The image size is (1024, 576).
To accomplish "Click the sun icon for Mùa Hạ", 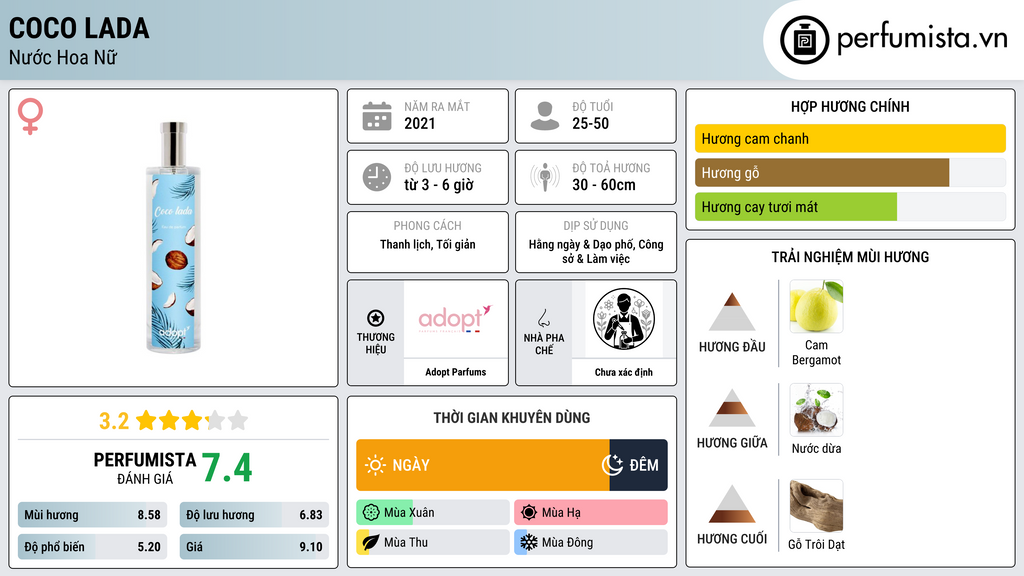I will point(529,513).
